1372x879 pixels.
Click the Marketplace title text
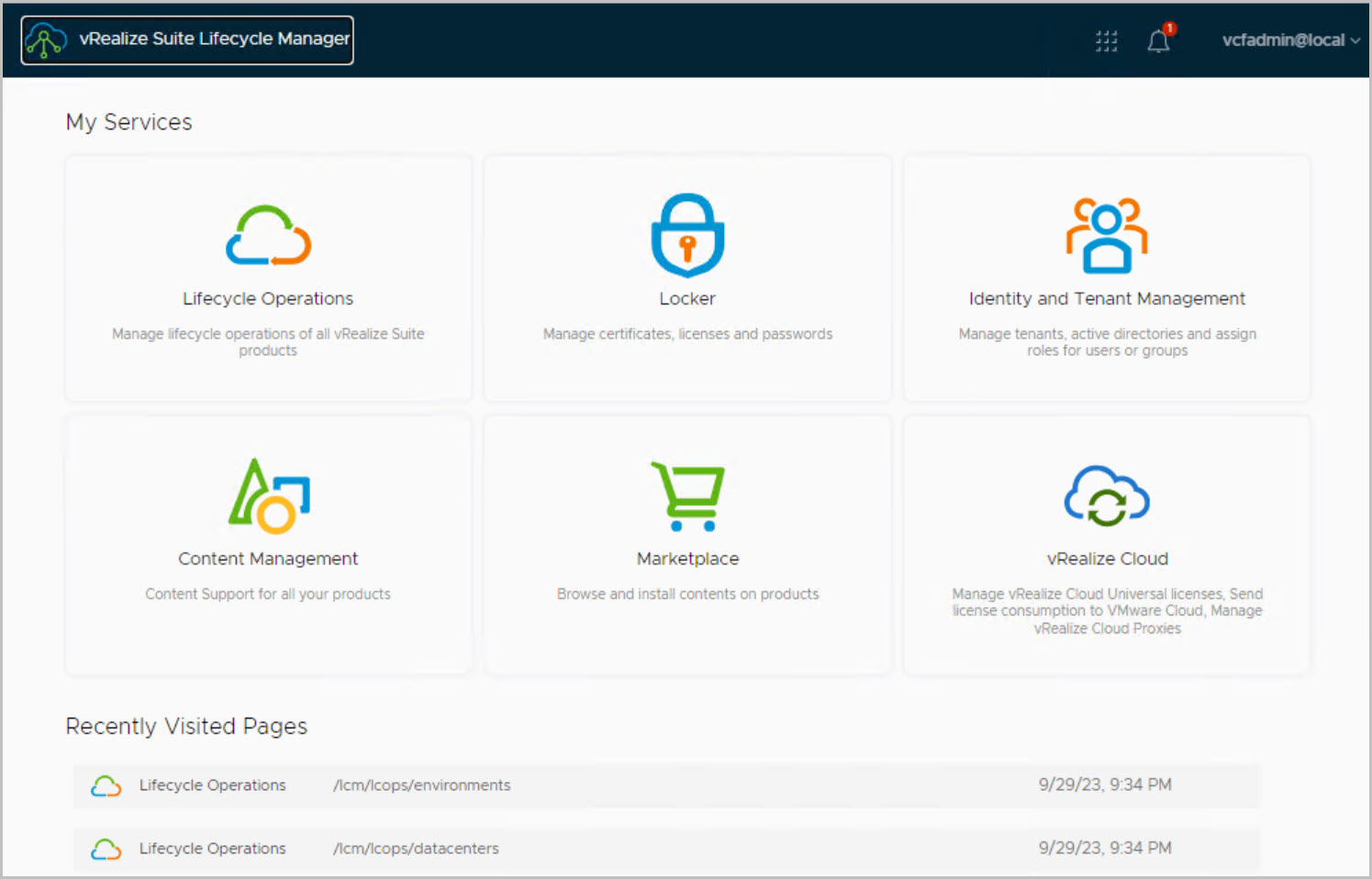[x=687, y=559]
